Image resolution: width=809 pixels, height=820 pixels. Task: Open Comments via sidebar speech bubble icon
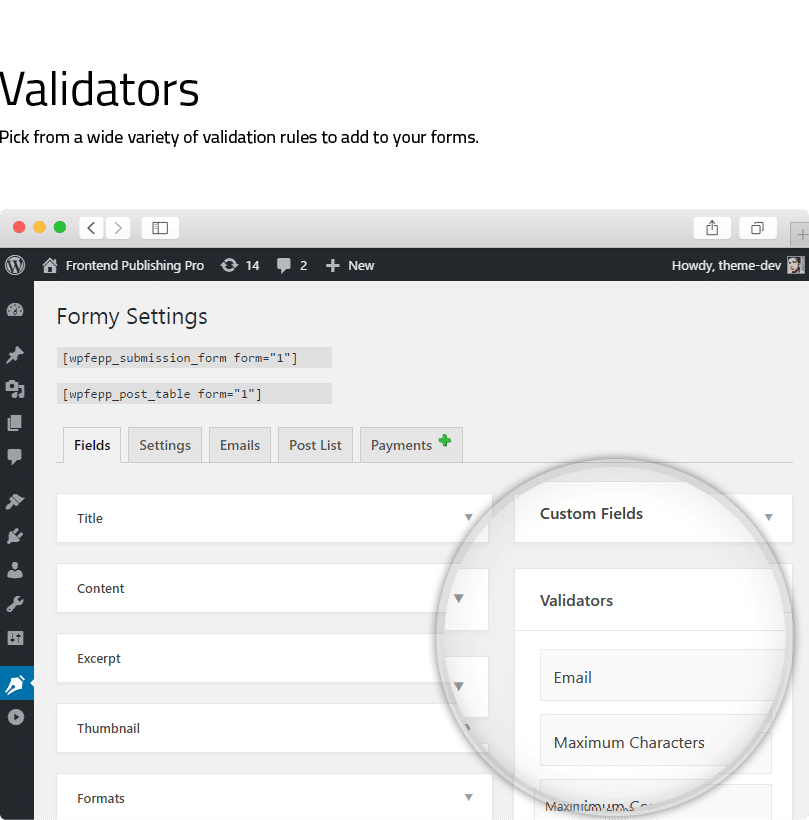click(15, 457)
